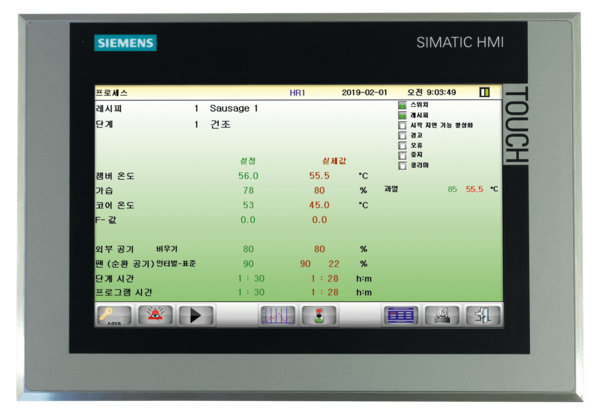The image size is (600, 416).
Task: Click the key login icon button
Action: [114, 315]
